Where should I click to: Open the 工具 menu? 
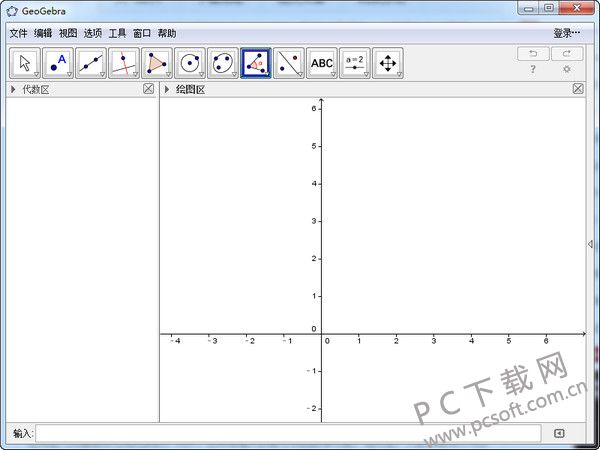coord(117,33)
